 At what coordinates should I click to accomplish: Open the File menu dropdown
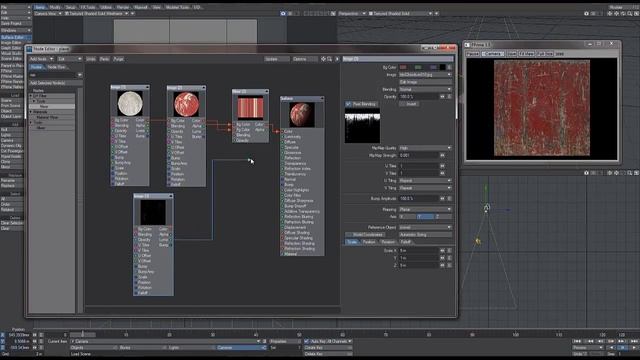[x=16, y=7]
